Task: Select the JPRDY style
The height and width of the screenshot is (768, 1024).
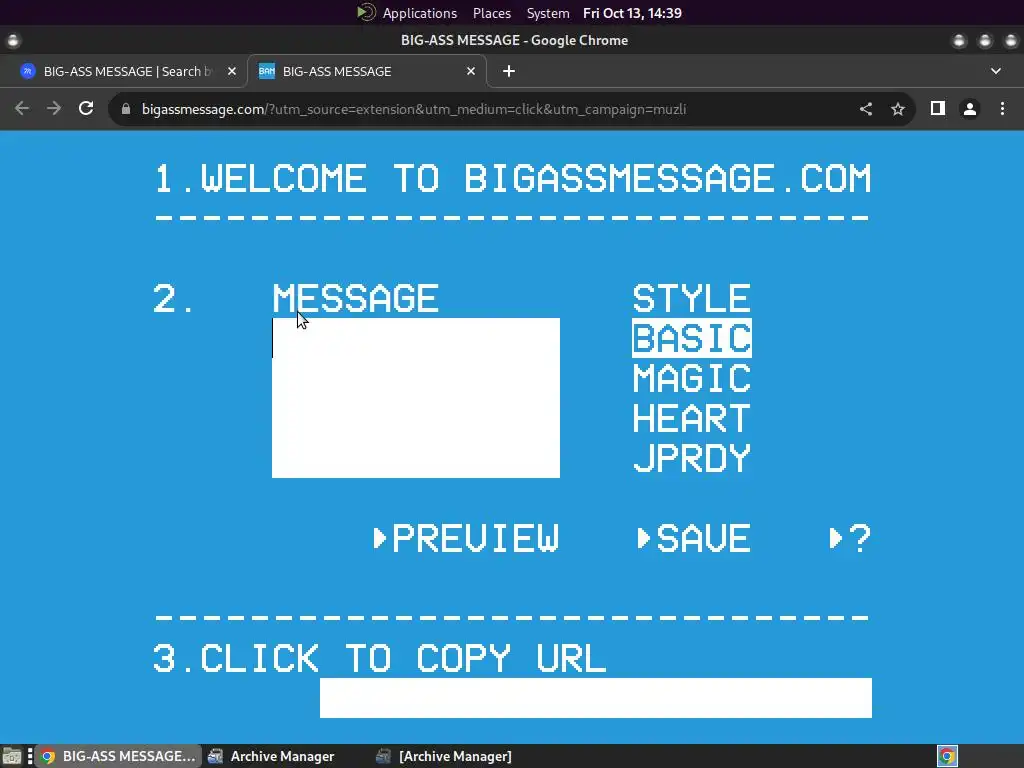Action: click(x=692, y=458)
